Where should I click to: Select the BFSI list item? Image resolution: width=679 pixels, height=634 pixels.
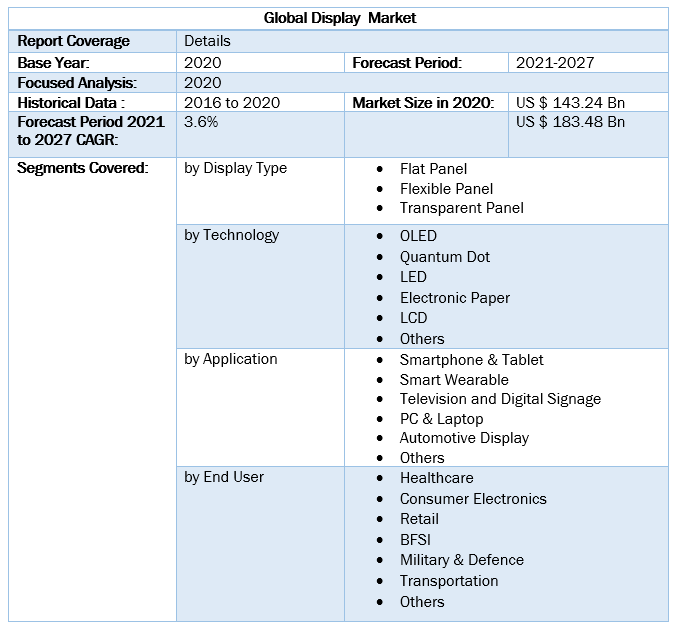point(415,539)
